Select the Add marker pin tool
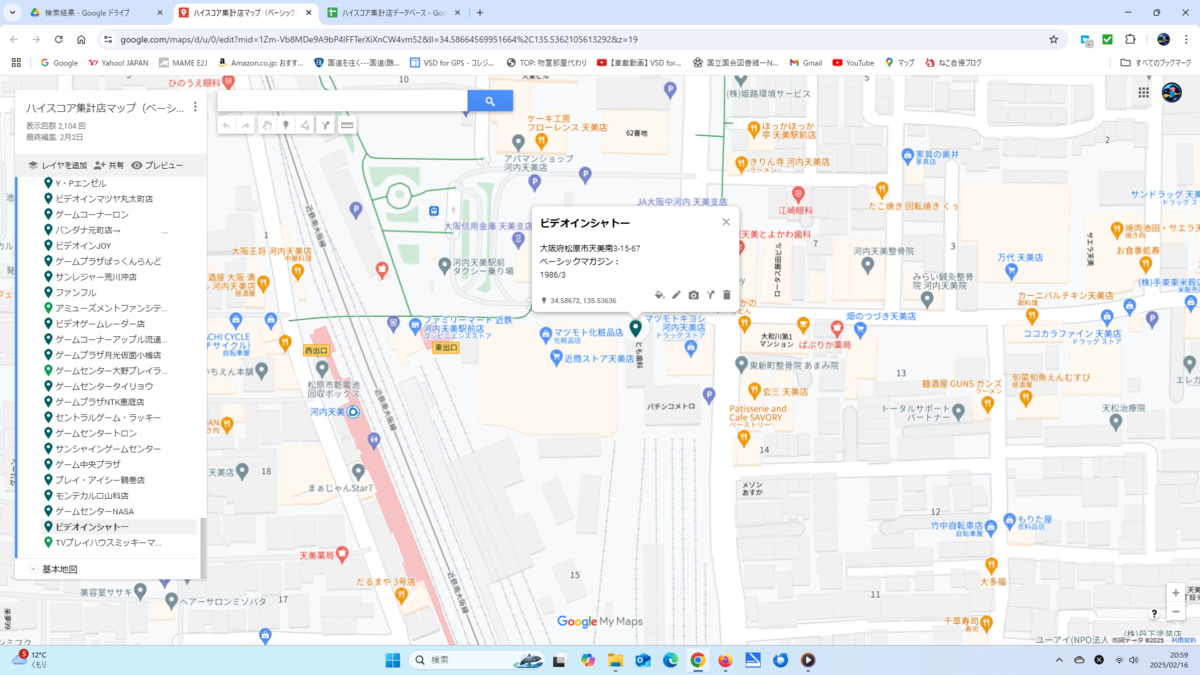 [x=286, y=125]
